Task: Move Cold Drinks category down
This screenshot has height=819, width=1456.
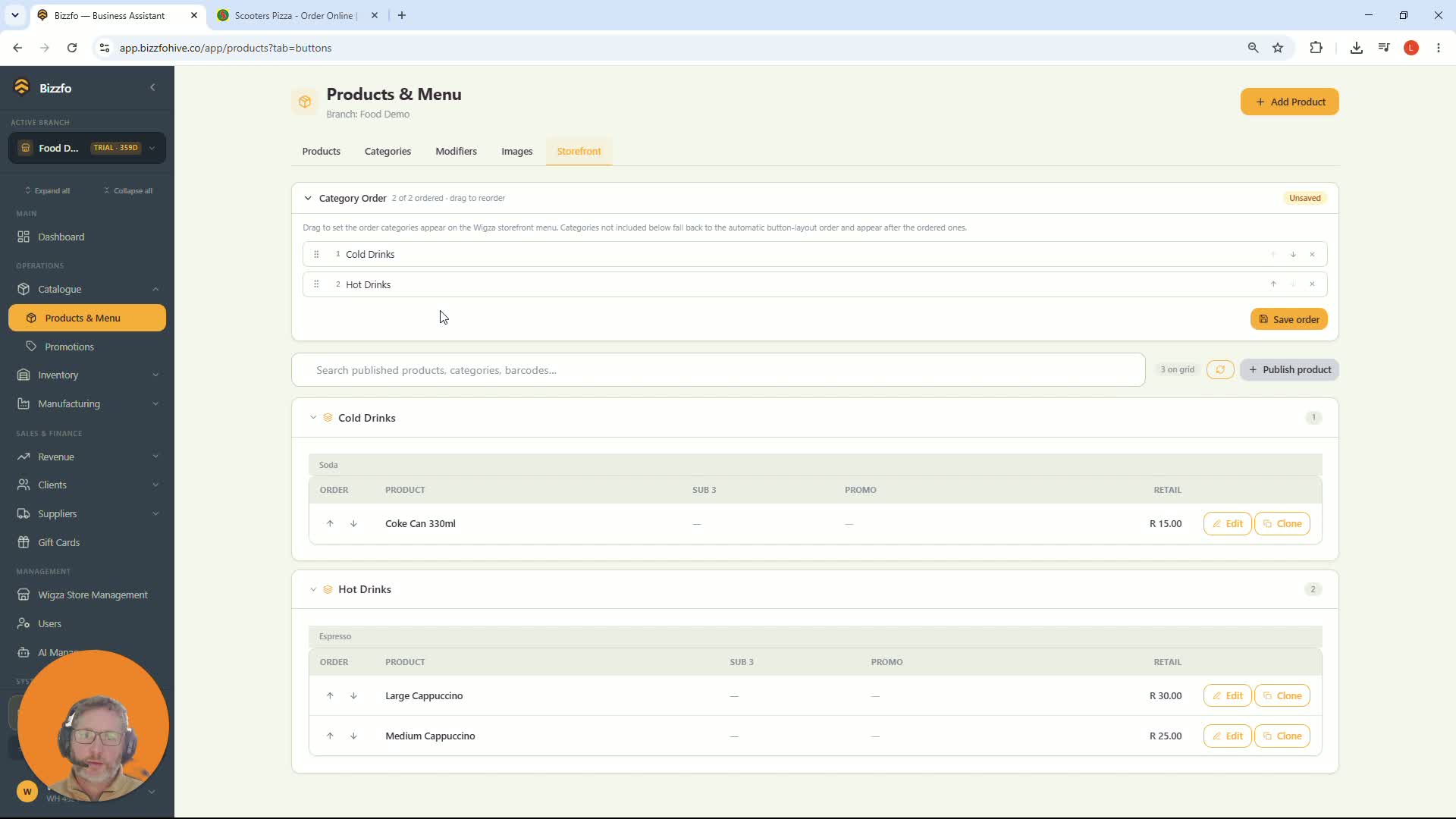Action: tap(1293, 254)
